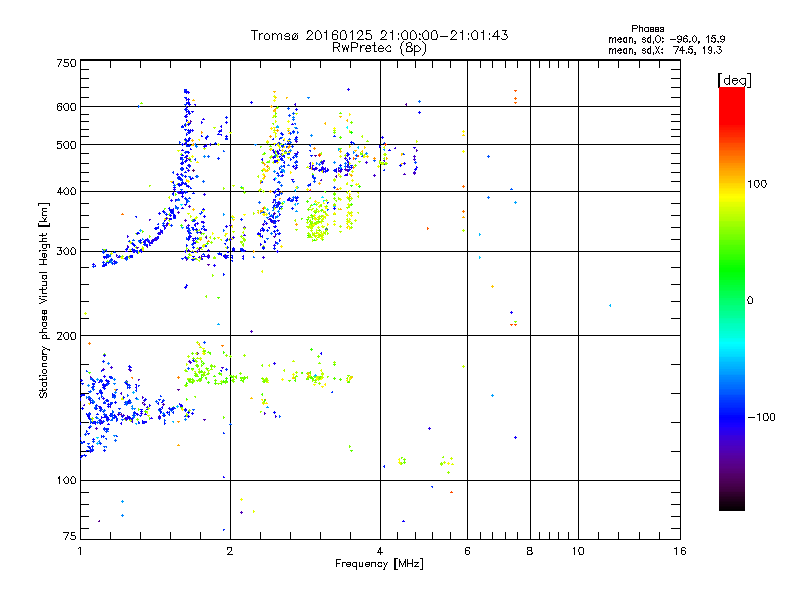The image size is (800, 600).
Task: Click the 10 MHz frequency tick label
Action: click(x=578, y=551)
